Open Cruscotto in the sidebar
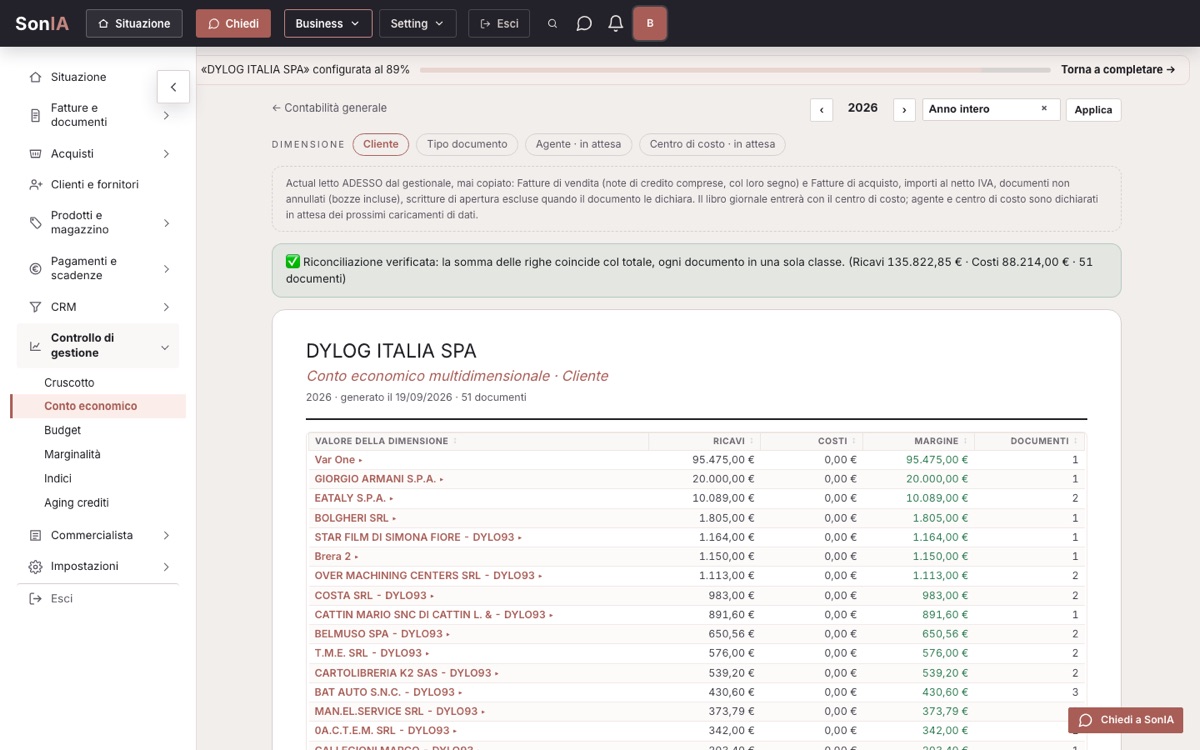This screenshot has width=1200, height=750. (70, 383)
